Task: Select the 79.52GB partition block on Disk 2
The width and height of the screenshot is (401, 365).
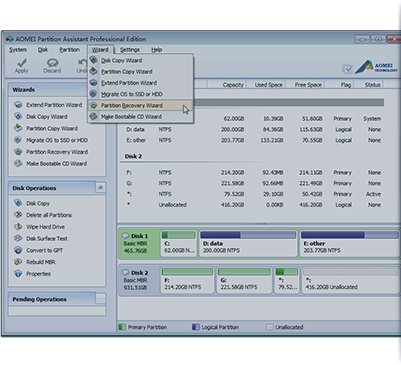Action: coord(287,280)
